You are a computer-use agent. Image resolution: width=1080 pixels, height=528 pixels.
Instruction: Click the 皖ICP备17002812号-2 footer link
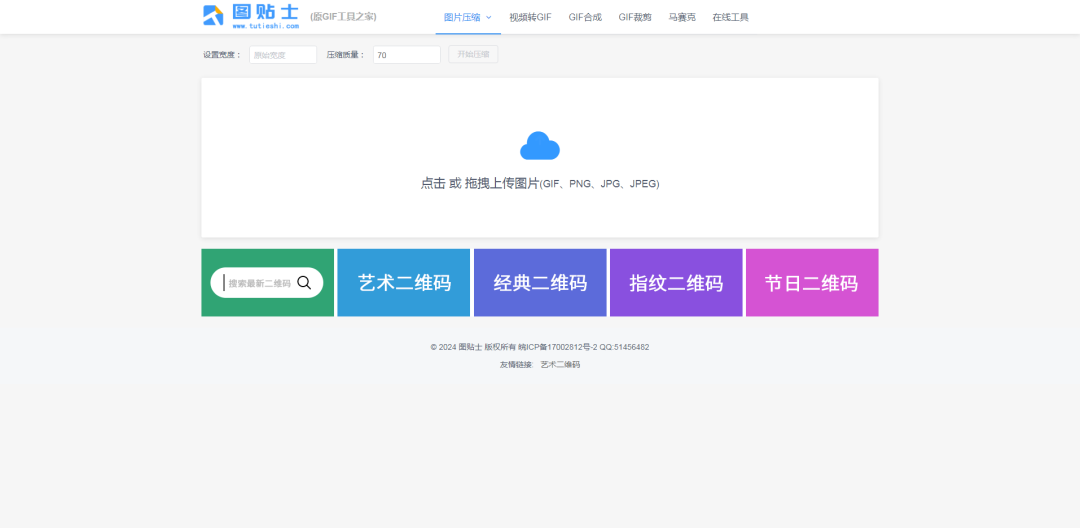(557, 347)
